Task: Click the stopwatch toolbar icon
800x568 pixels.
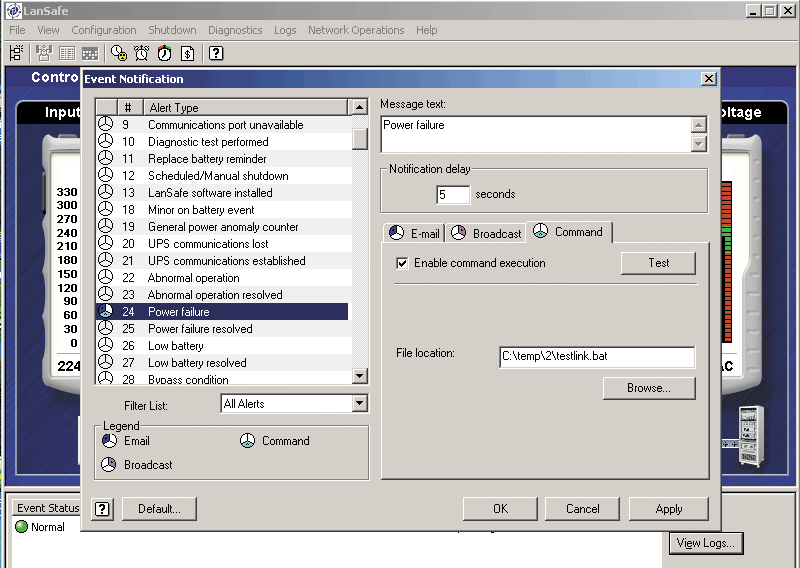Action: coord(164,53)
